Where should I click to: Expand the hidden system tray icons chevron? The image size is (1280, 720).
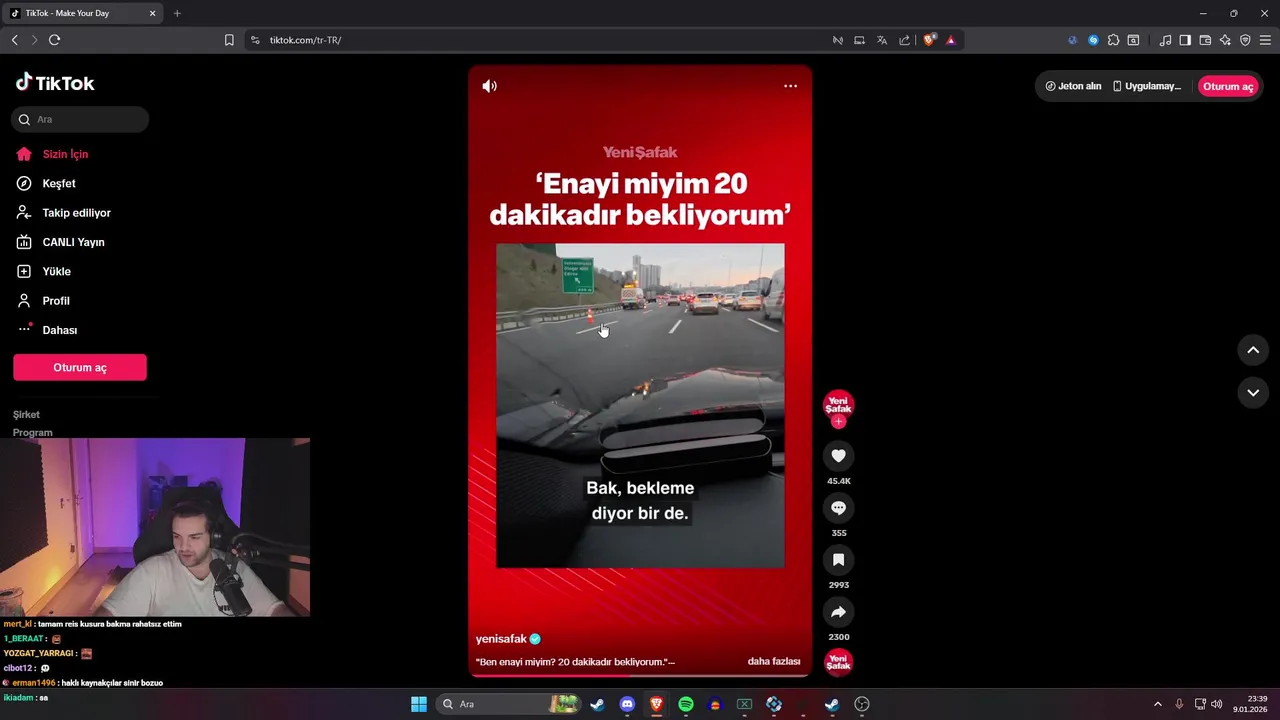[x=1158, y=704]
